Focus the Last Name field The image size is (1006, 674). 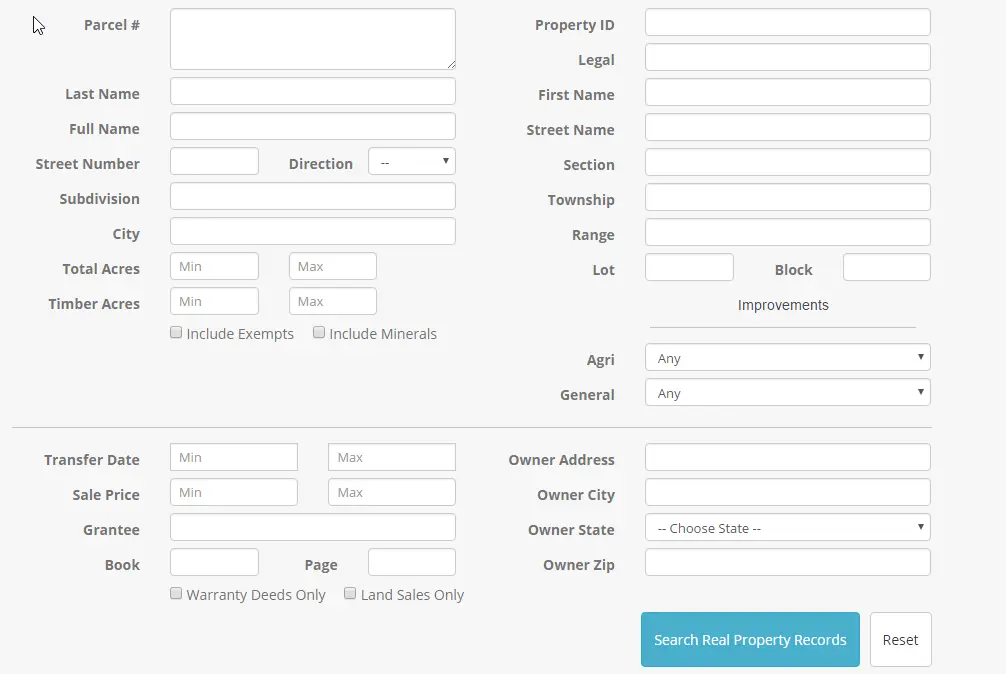tap(312, 92)
